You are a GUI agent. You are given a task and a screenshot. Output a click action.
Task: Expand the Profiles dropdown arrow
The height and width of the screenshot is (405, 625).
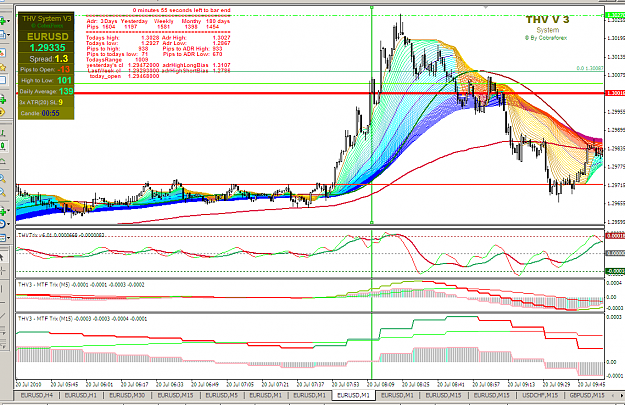point(8,35)
